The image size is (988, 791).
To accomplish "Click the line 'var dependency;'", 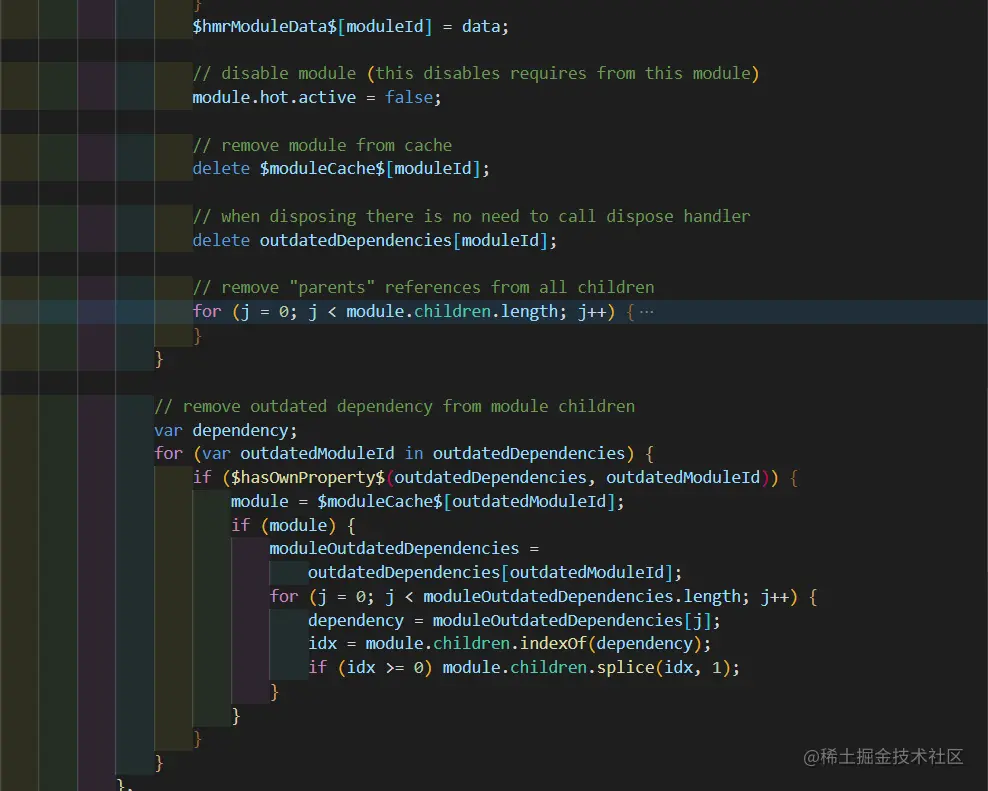I will click(226, 430).
